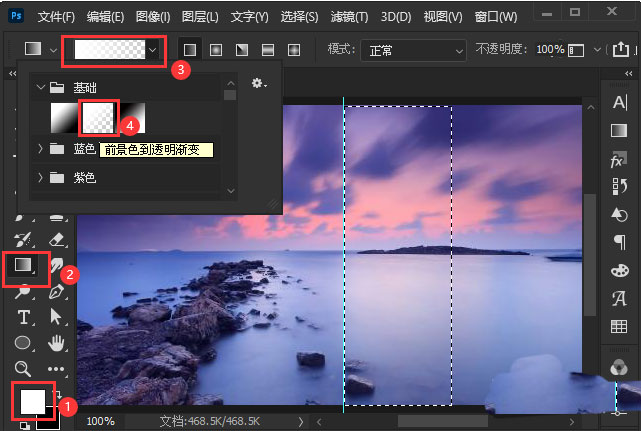This screenshot has height=431, width=641.
Task: Choose the Ellipse shape tool
Action: [x=25, y=343]
